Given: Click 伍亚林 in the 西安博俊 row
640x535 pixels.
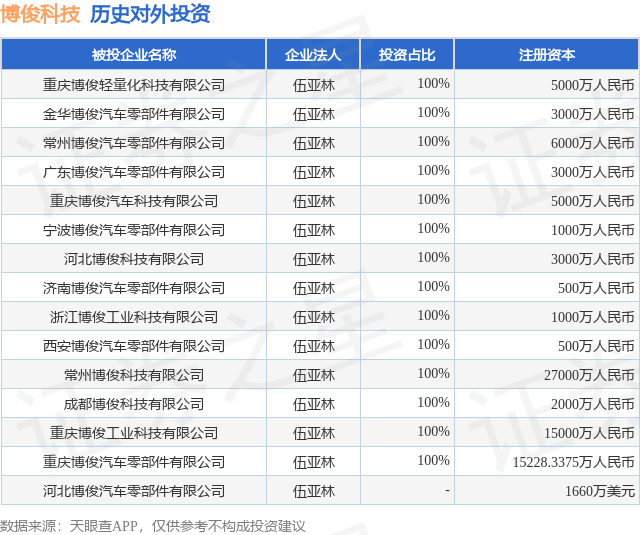Looking at the screenshot, I should click(x=313, y=346).
